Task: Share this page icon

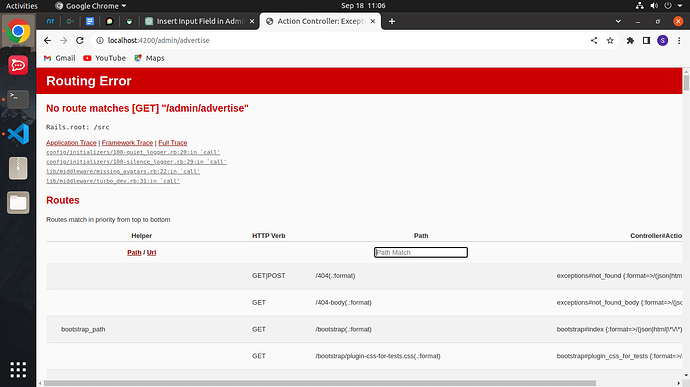Action: pos(594,41)
